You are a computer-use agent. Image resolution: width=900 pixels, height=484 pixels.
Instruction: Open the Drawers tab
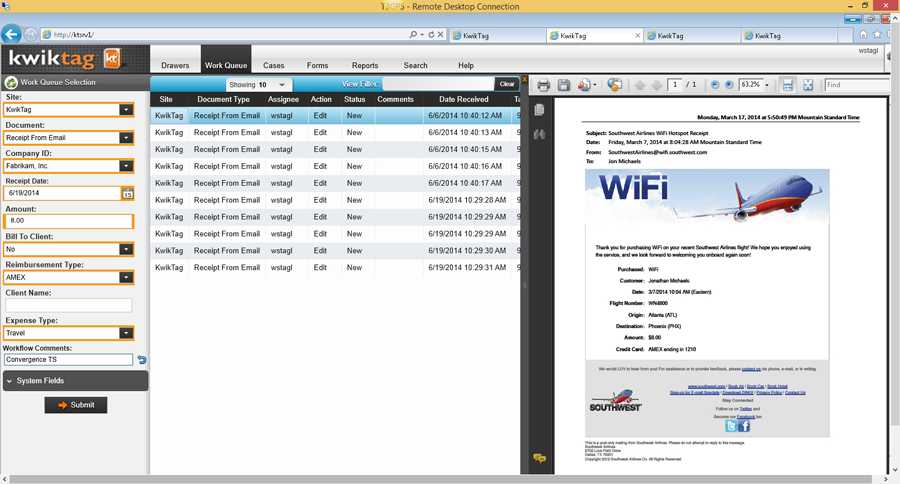pos(175,65)
